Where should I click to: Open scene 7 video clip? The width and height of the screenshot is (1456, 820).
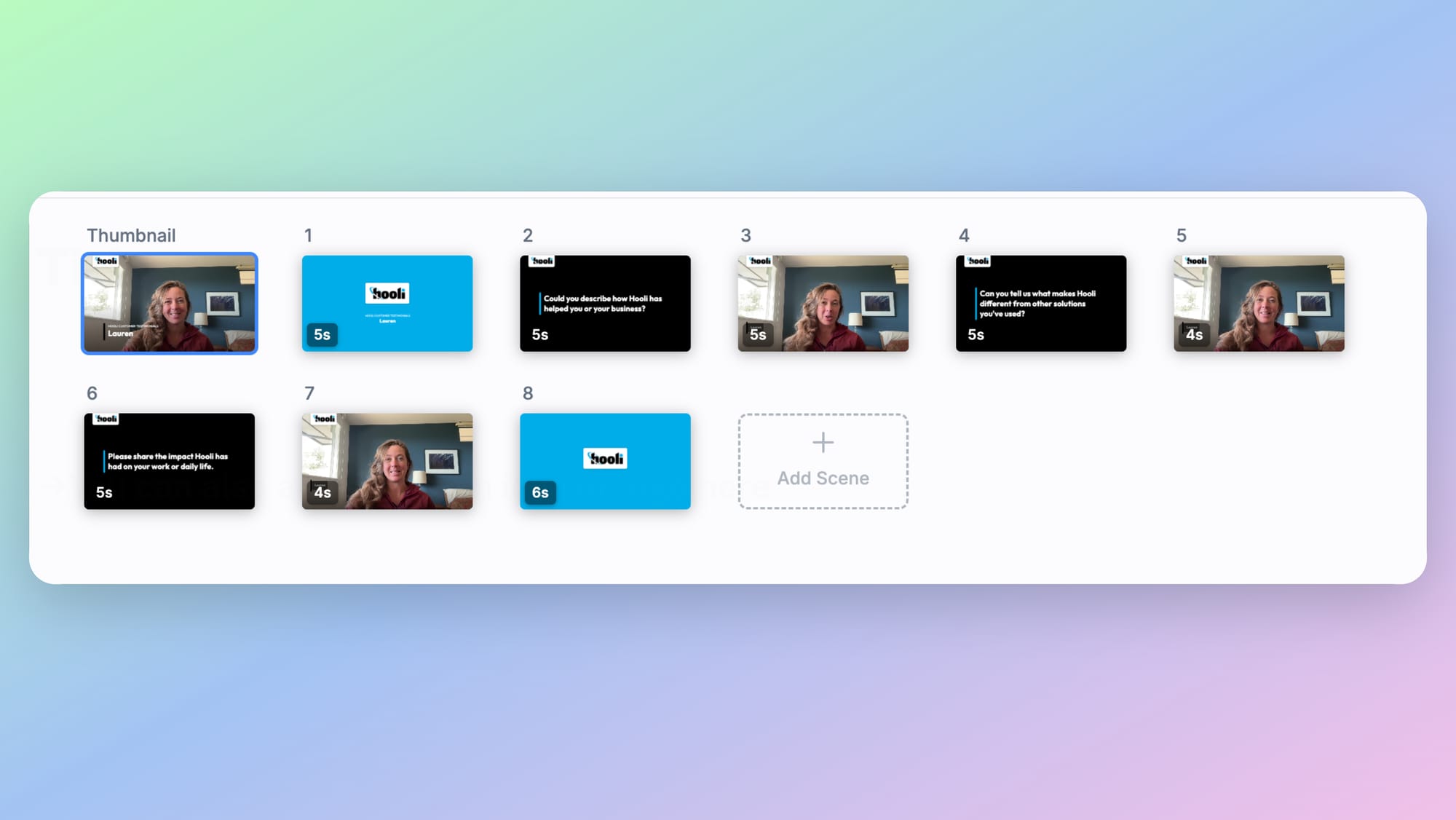pyautogui.click(x=387, y=461)
